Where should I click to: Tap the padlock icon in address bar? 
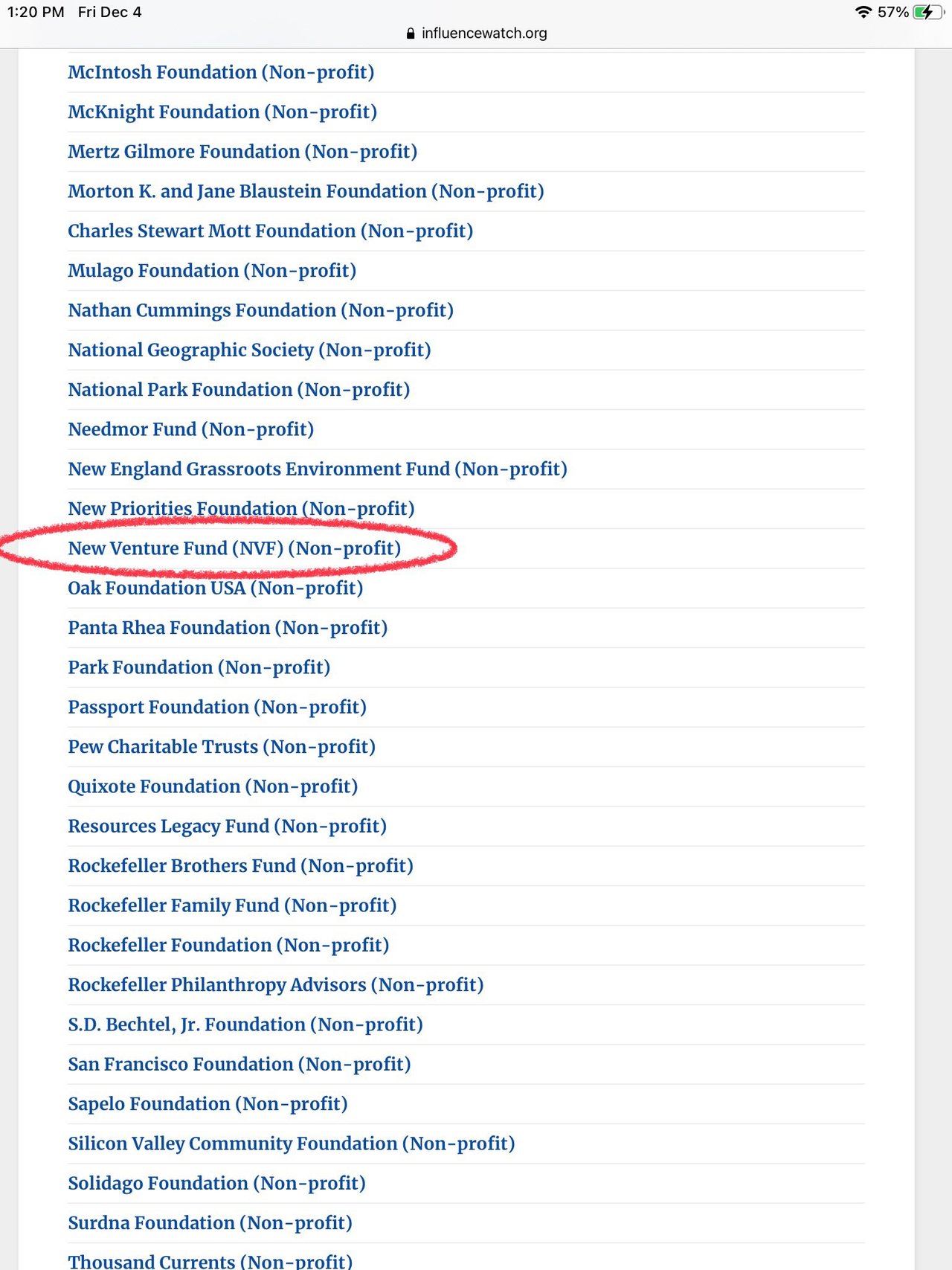click(x=411, y=33)
